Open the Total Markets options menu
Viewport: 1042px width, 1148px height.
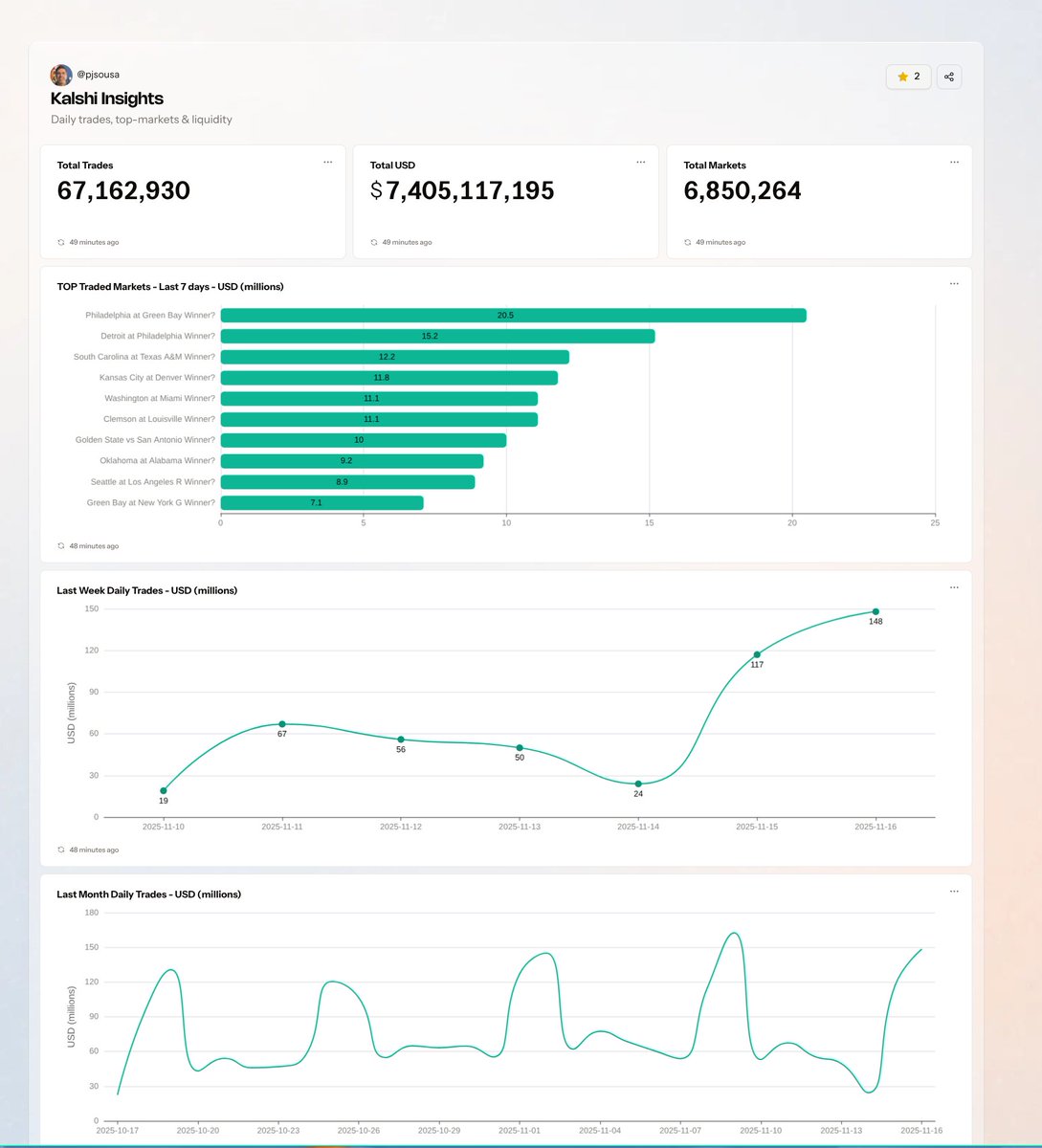click(953, 163)
